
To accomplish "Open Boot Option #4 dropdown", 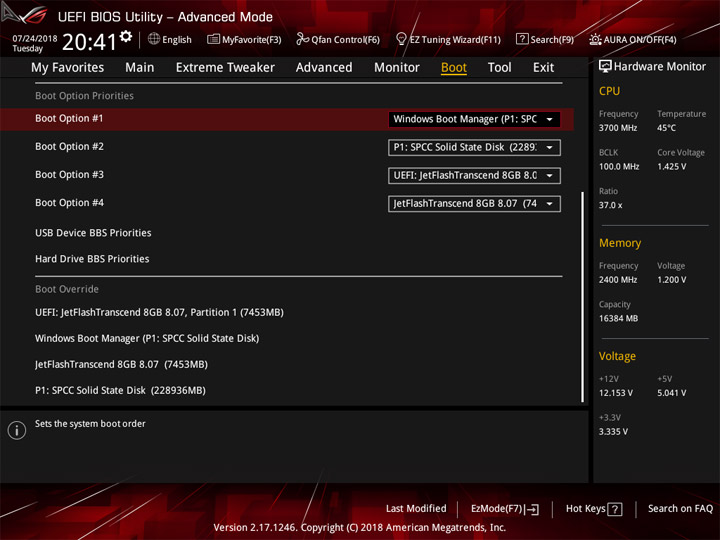I will click(x=474, y=203).
